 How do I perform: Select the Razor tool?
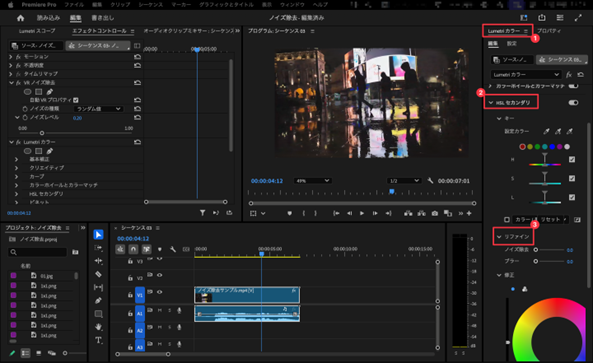tap(98, 274)
